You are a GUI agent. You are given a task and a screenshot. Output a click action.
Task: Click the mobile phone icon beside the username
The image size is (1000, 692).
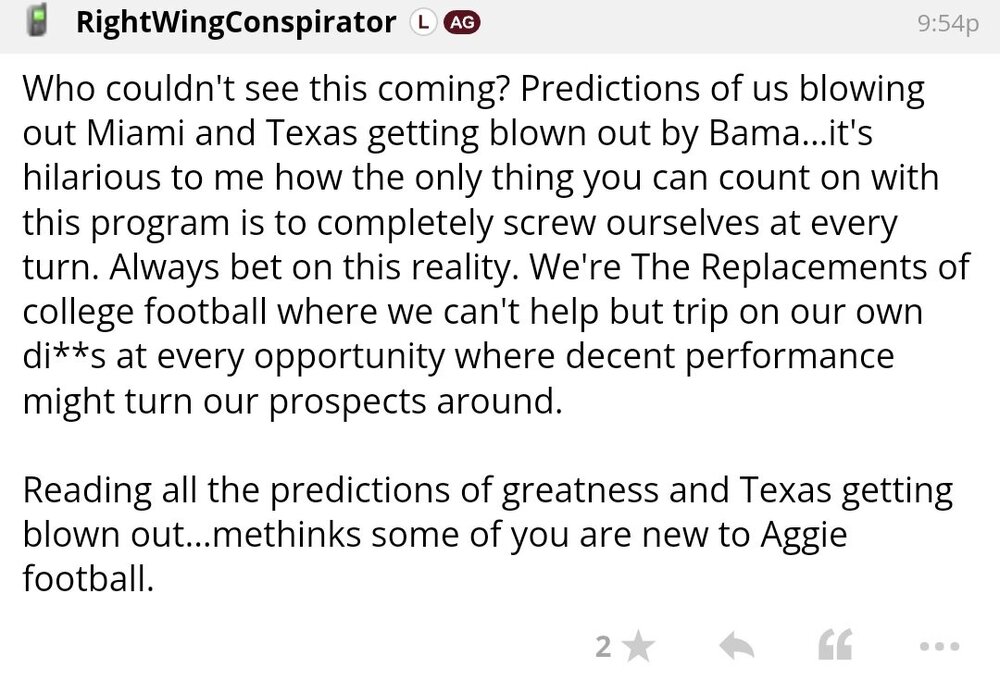[x=39, y=21]
